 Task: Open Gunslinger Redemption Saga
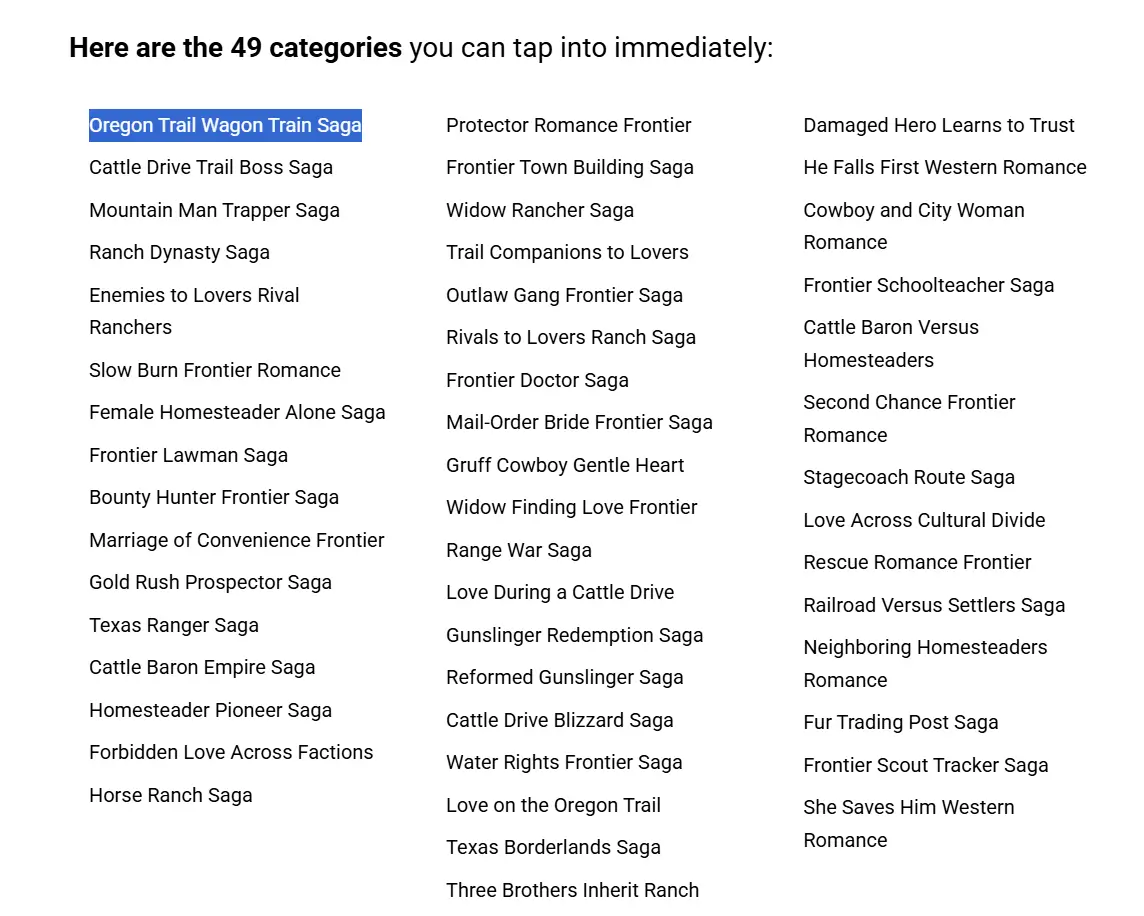pyautogui.click(x=574, y=636)
